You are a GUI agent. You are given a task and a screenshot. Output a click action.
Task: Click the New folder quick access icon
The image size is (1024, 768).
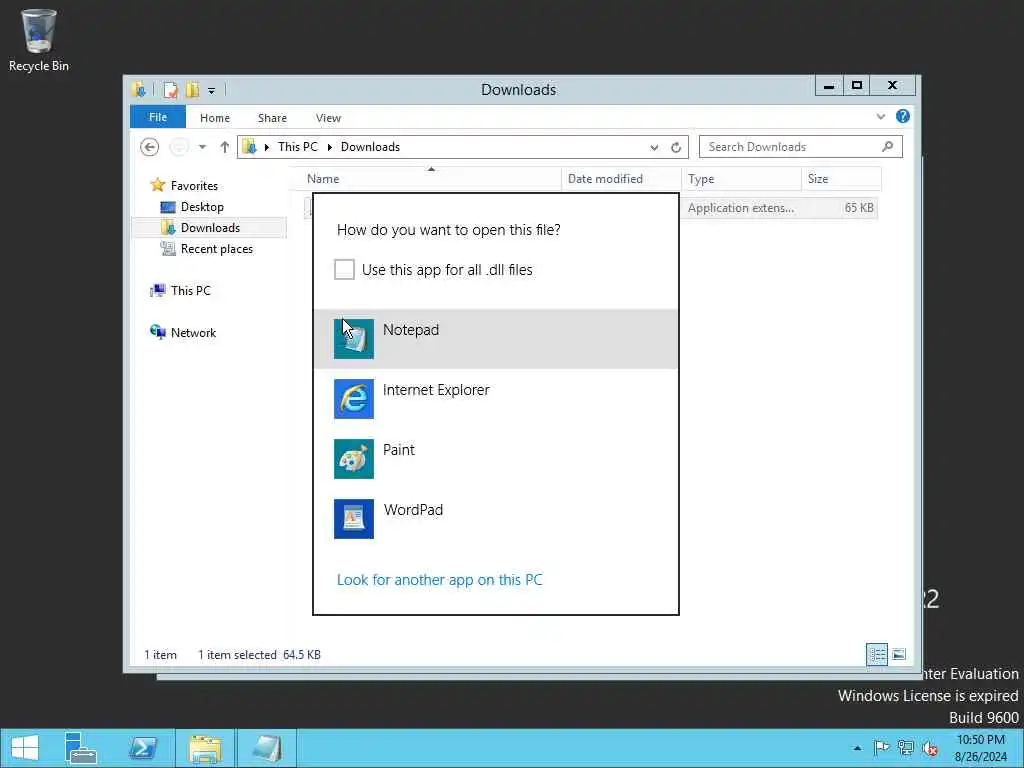pyautogui.click(x=192, y=90)
